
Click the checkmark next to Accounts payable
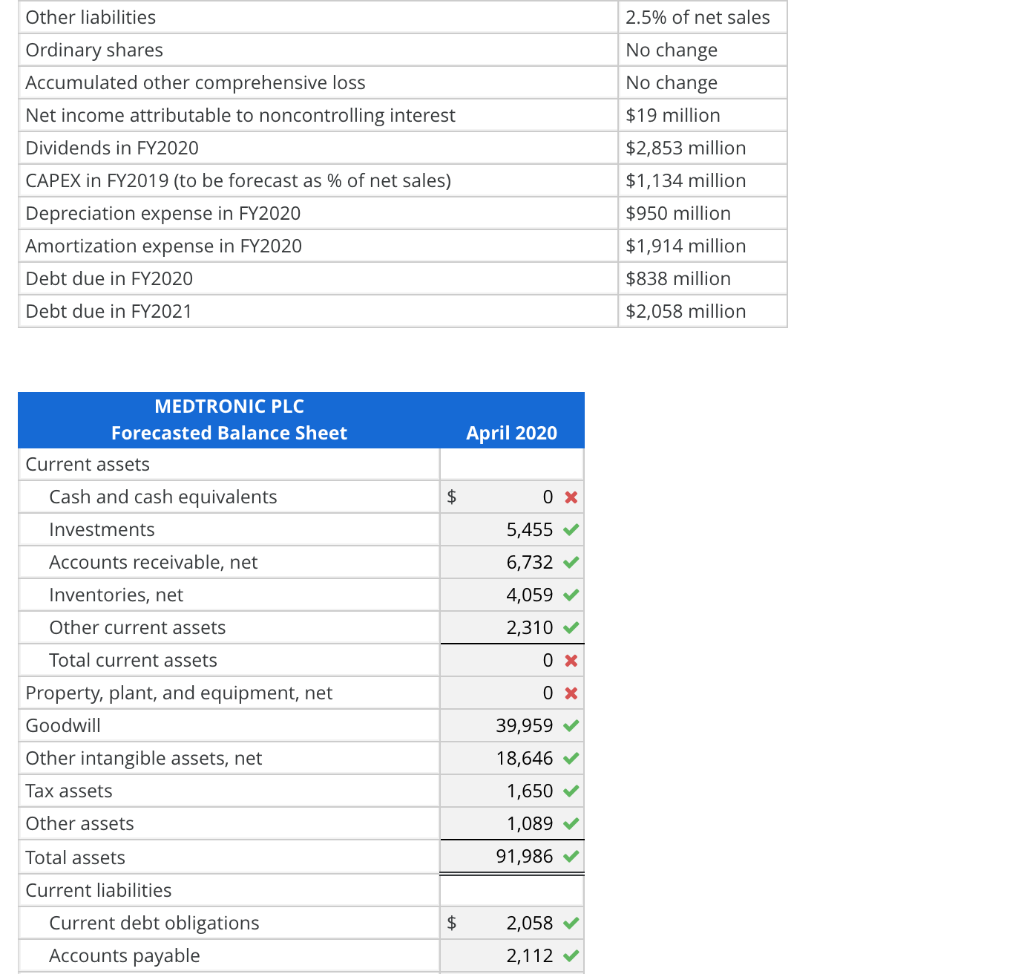(x=571, y=955)
